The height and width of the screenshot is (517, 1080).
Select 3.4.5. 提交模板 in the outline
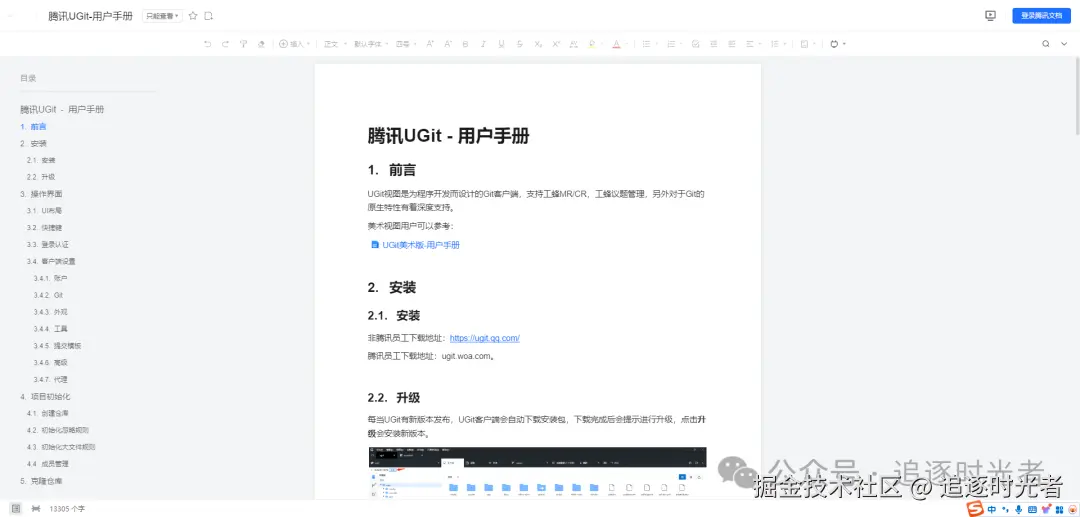58,346
